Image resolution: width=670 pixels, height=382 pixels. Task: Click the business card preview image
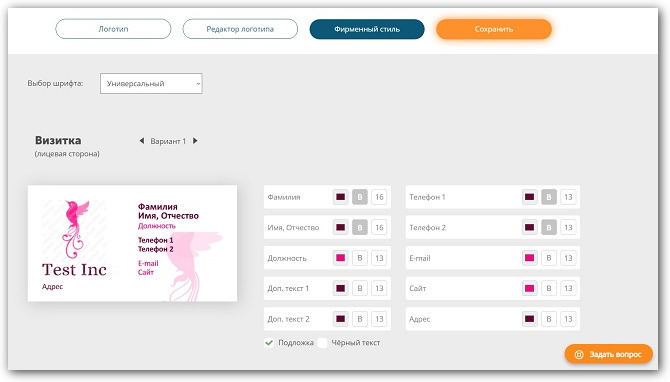(132, 243)
